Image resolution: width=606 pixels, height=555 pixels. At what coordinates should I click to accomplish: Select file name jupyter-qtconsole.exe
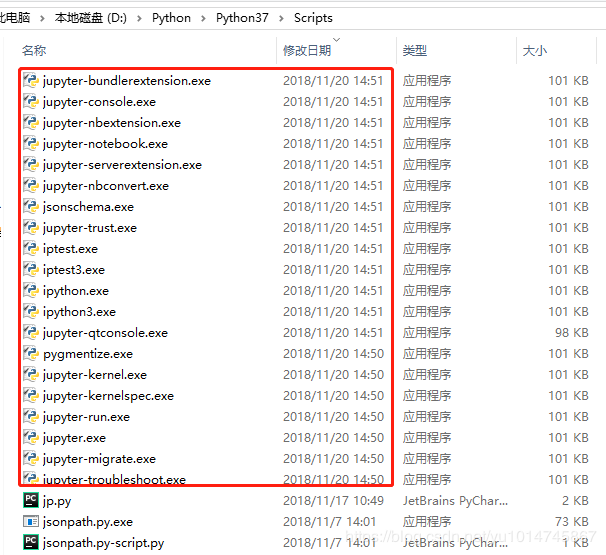point(105,333)
